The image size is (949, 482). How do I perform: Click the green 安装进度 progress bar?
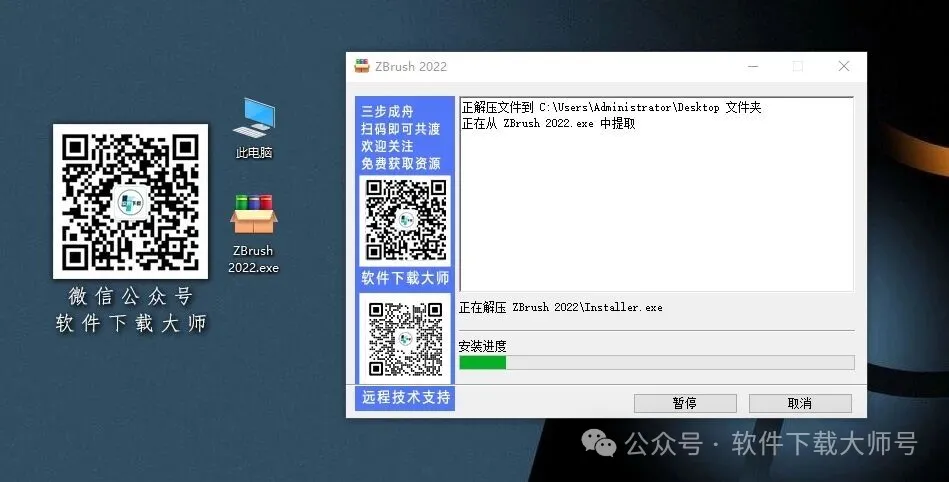click(x=657, y=363)
